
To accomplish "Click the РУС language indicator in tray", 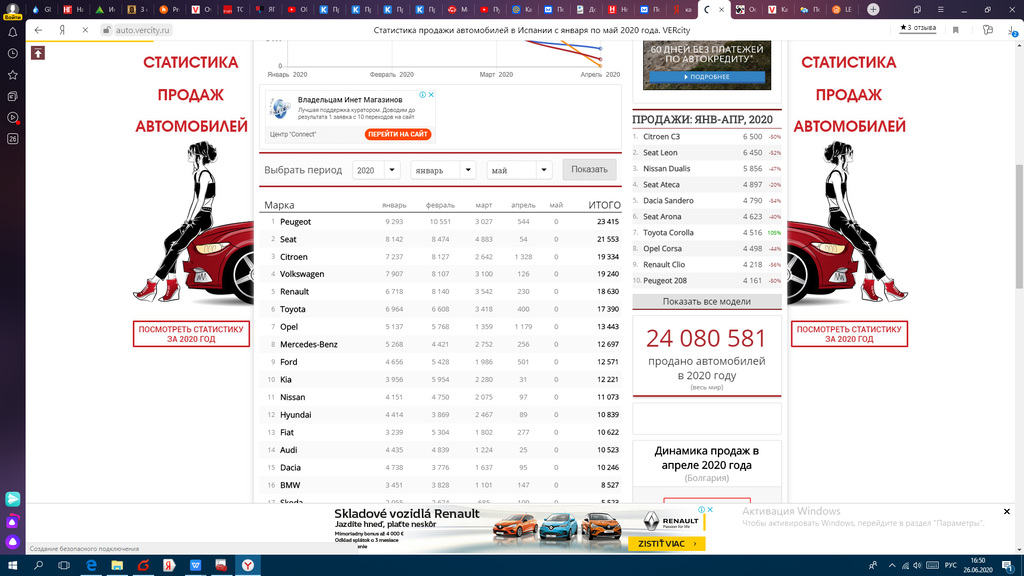I will 950,566.
